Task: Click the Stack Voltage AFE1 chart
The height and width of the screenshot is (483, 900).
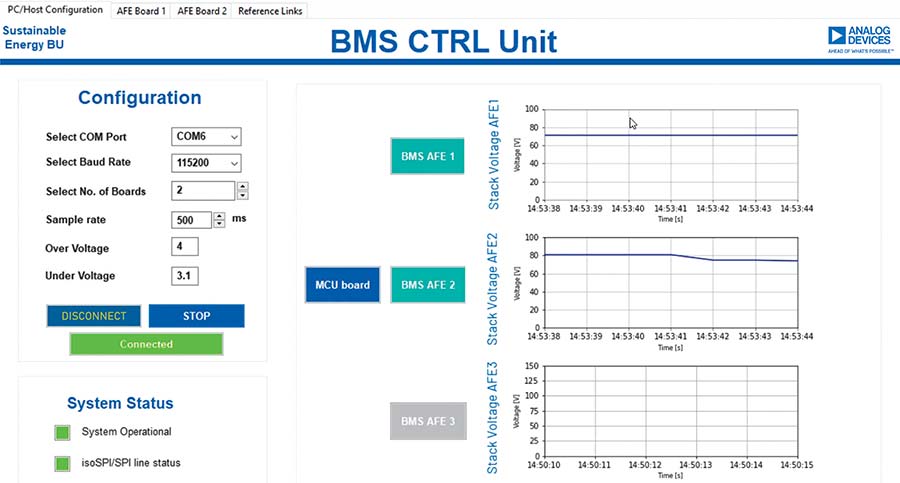Action: (x=670, y=154)
